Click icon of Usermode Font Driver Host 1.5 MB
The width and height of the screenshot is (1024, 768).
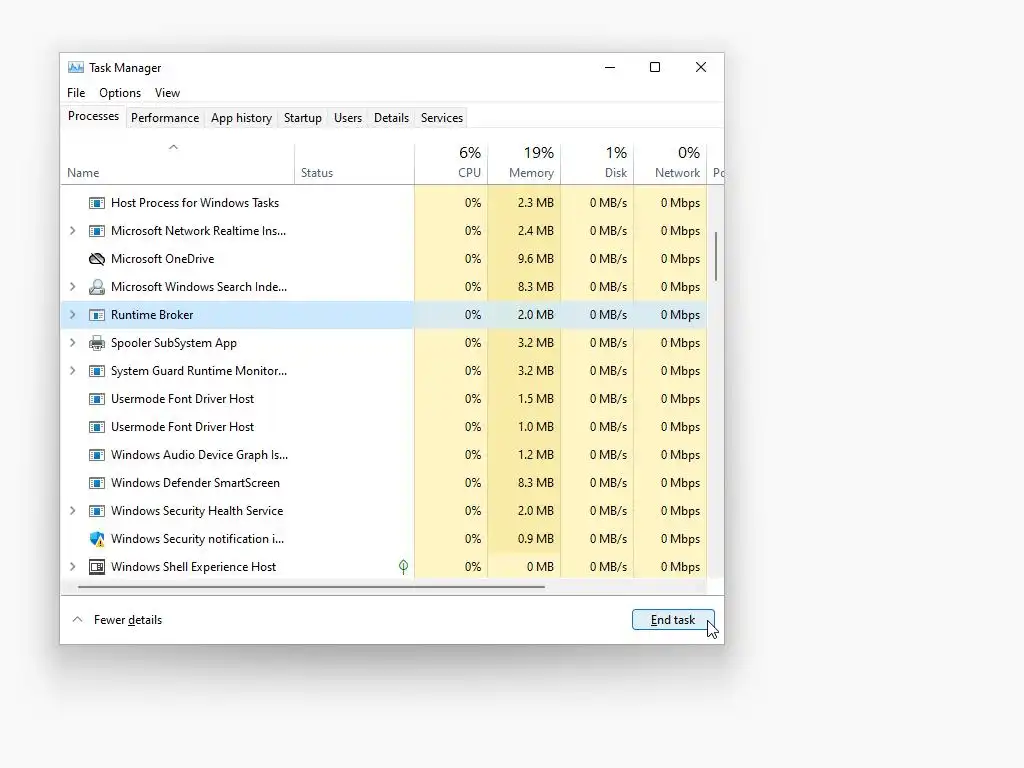[x=97, y=399]
